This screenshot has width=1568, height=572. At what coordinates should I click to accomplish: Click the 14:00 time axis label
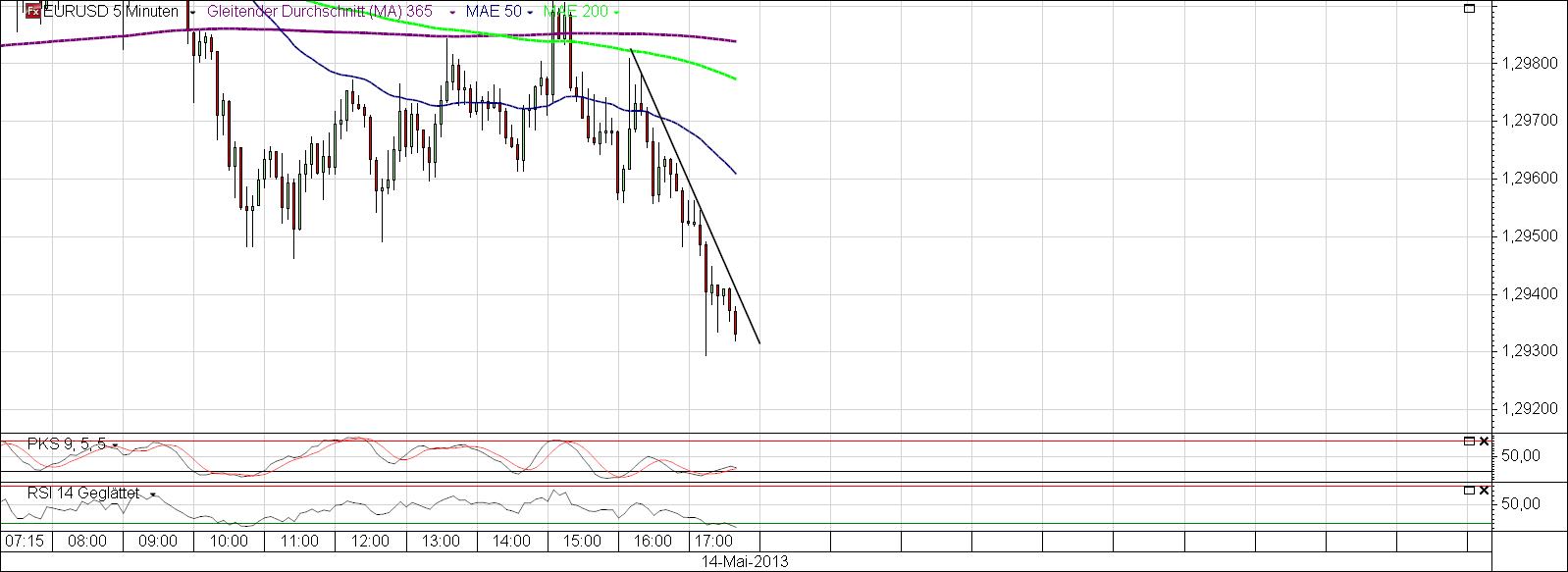(511, 542)
